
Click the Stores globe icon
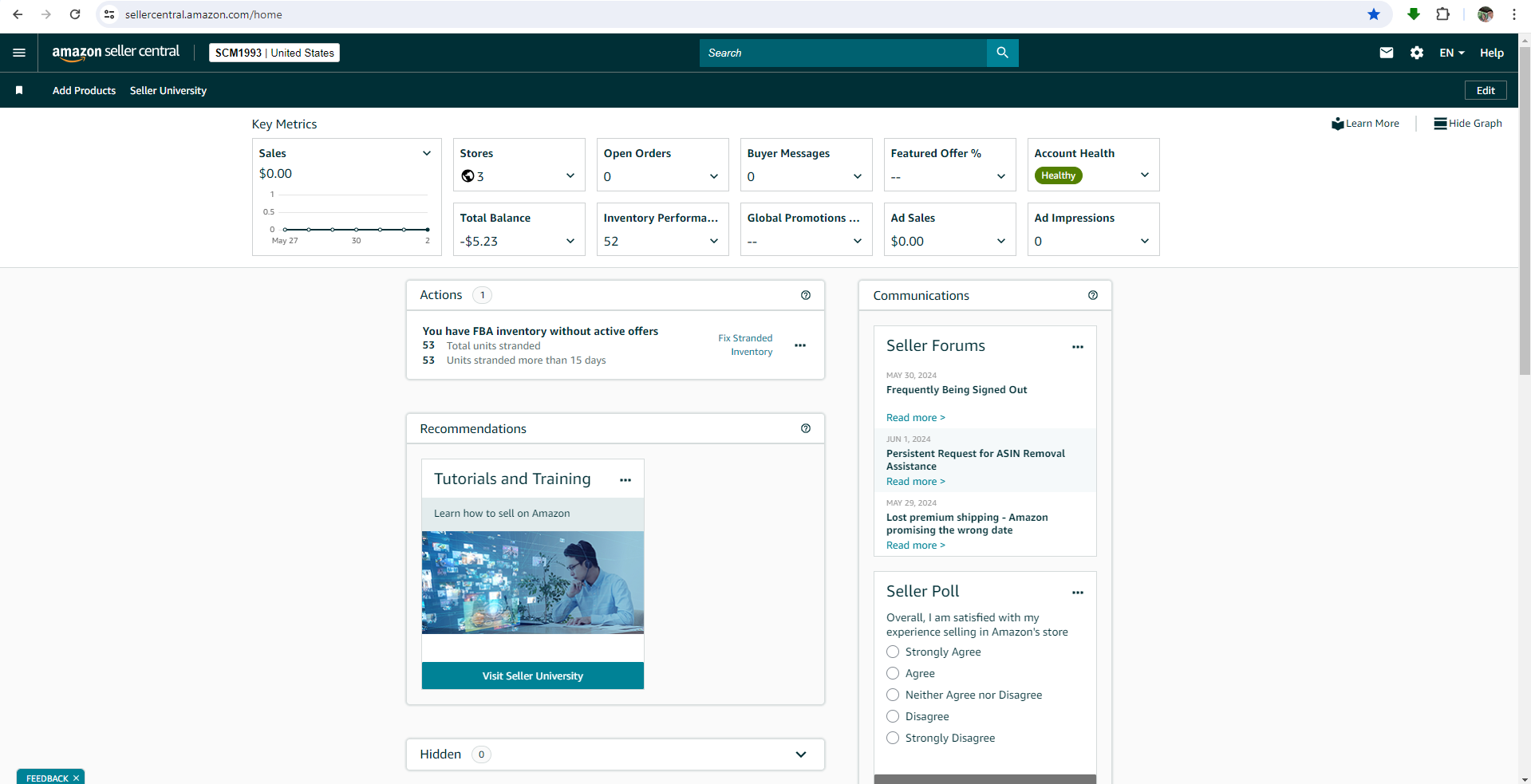468,175
